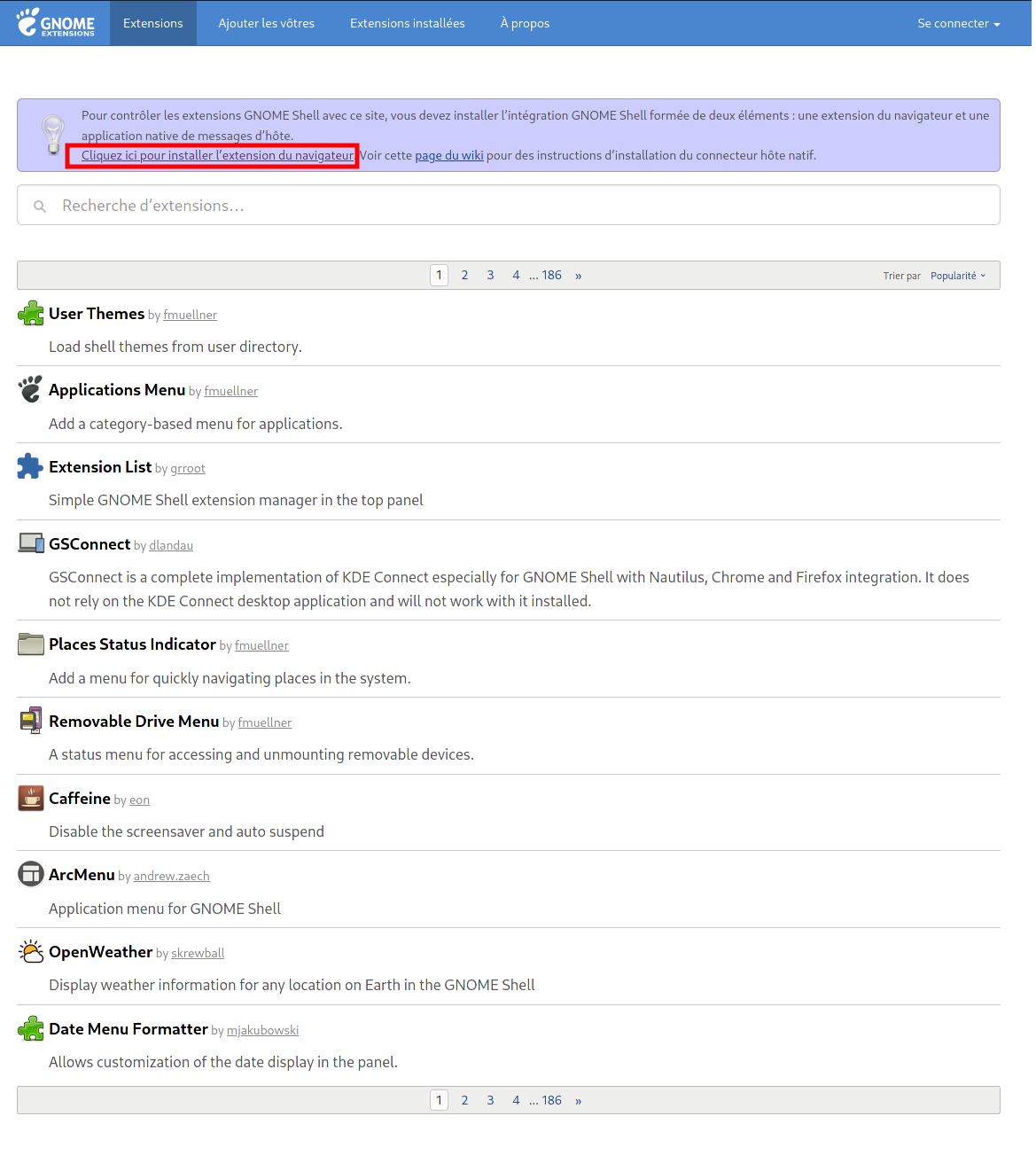
Task: Jump to page 186 in bottom pagination
Action: 551,1101
